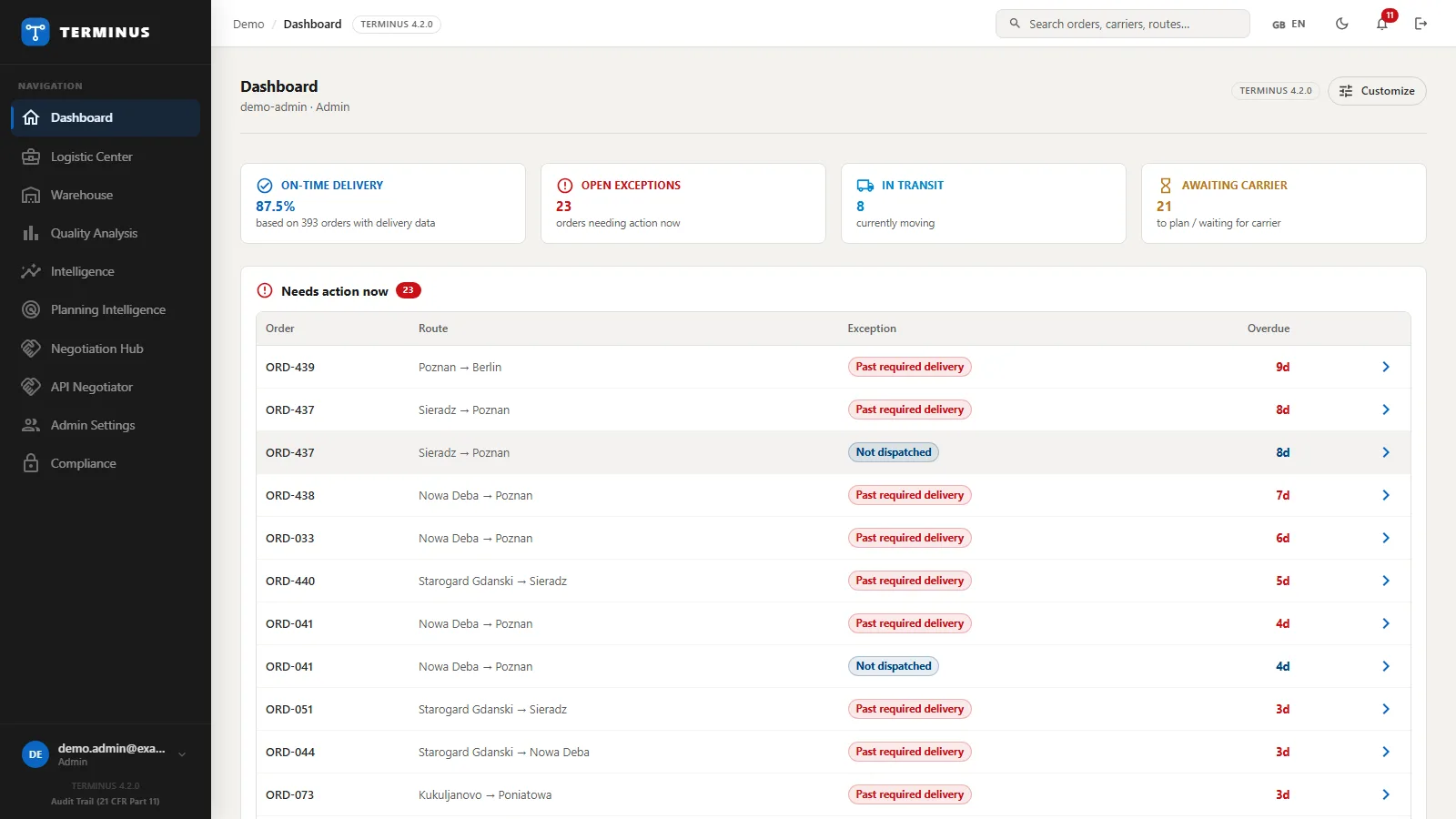
Task: Open chevron for ORD-440 row
Action: [1386, 581]
